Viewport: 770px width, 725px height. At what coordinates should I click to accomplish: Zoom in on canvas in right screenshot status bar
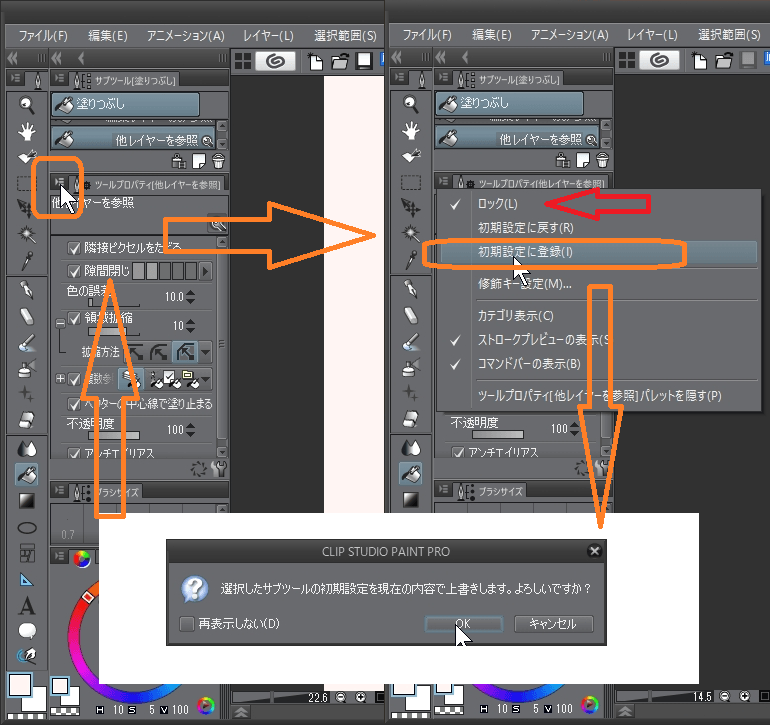click(745, 696)
